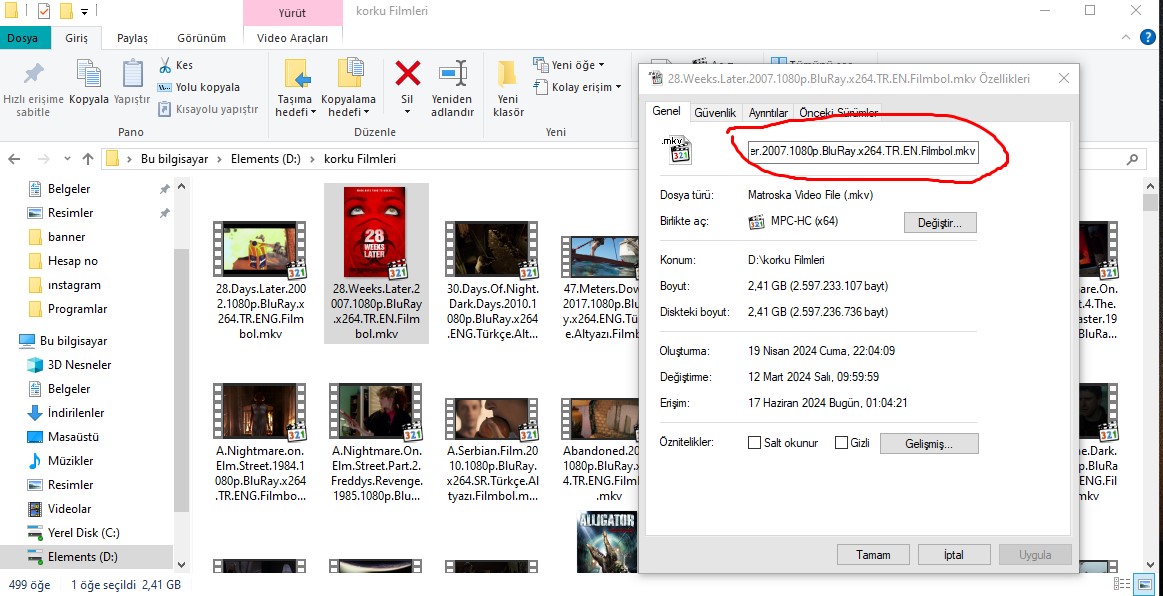Open the Dosya menu
This screenshot has width=1163, height=596.
23,38
